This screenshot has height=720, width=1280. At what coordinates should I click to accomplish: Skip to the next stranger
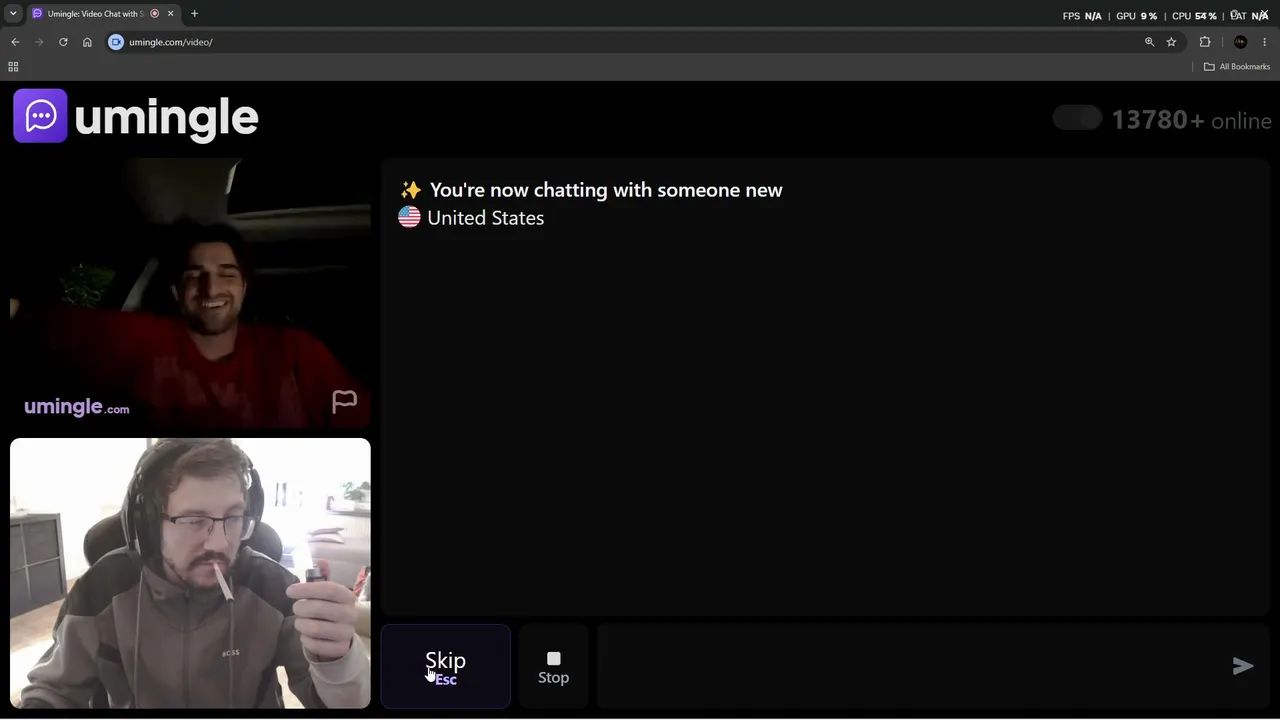(445, 667)
